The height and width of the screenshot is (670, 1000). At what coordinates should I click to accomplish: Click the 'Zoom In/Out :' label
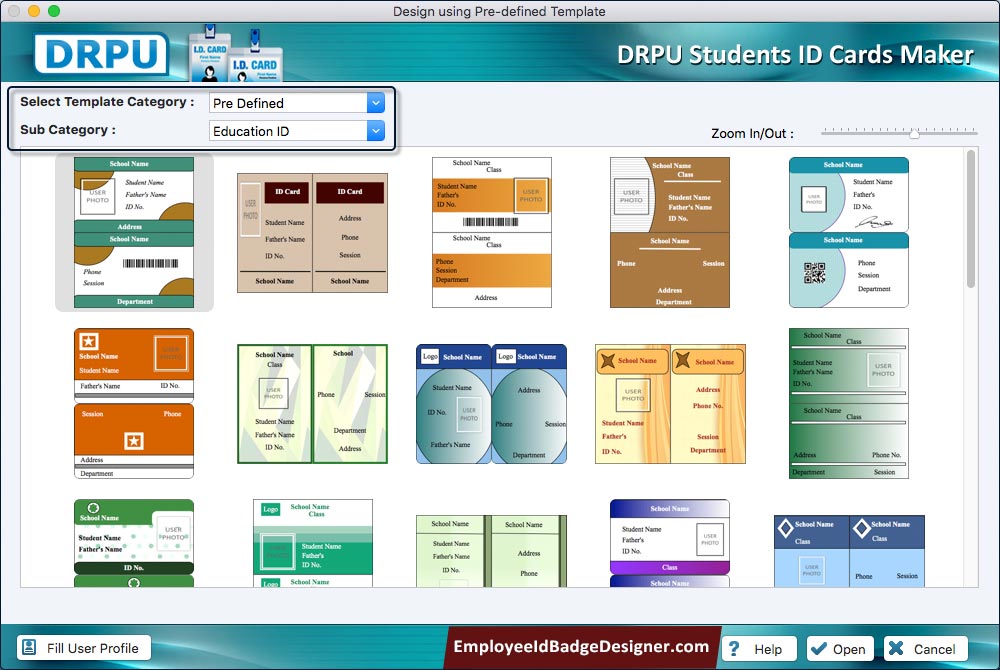753,133
